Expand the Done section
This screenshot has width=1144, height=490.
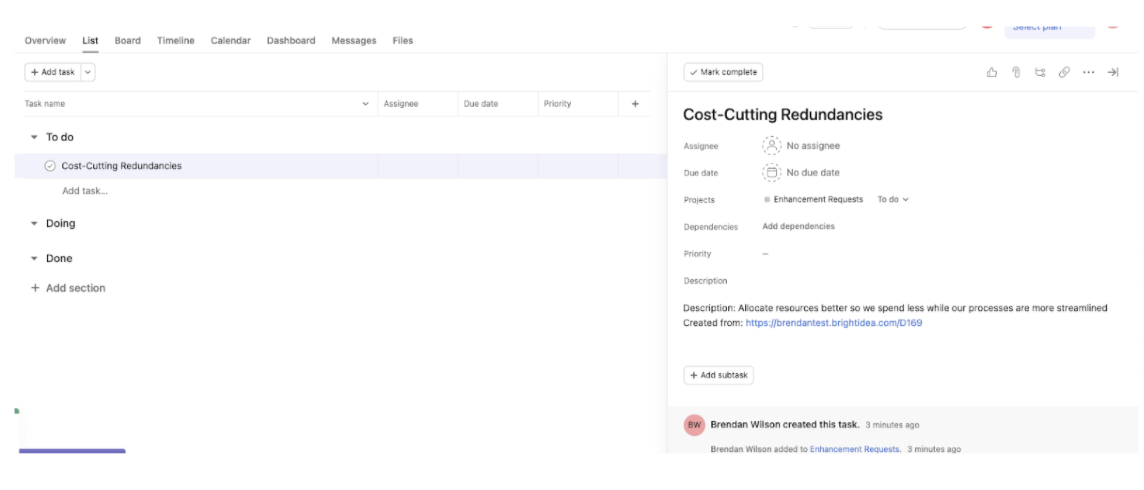click(34, 259)
